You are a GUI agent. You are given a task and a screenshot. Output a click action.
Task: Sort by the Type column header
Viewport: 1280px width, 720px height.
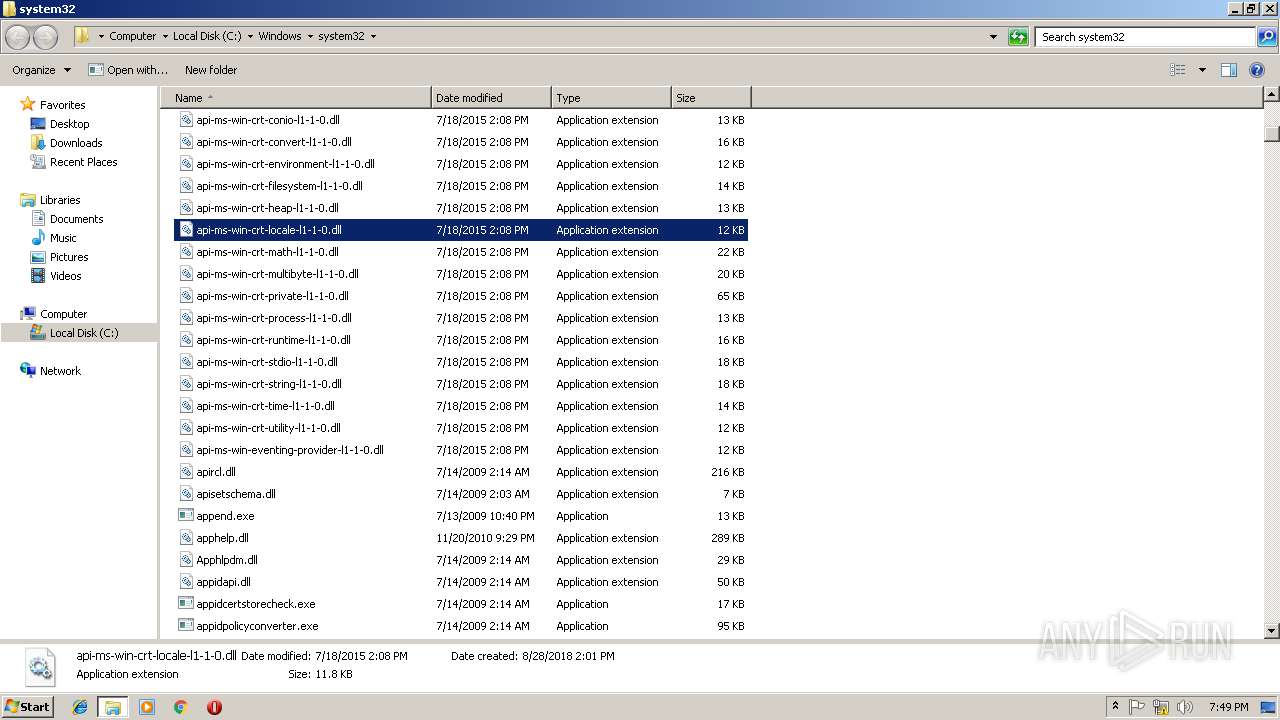(611, 98)
